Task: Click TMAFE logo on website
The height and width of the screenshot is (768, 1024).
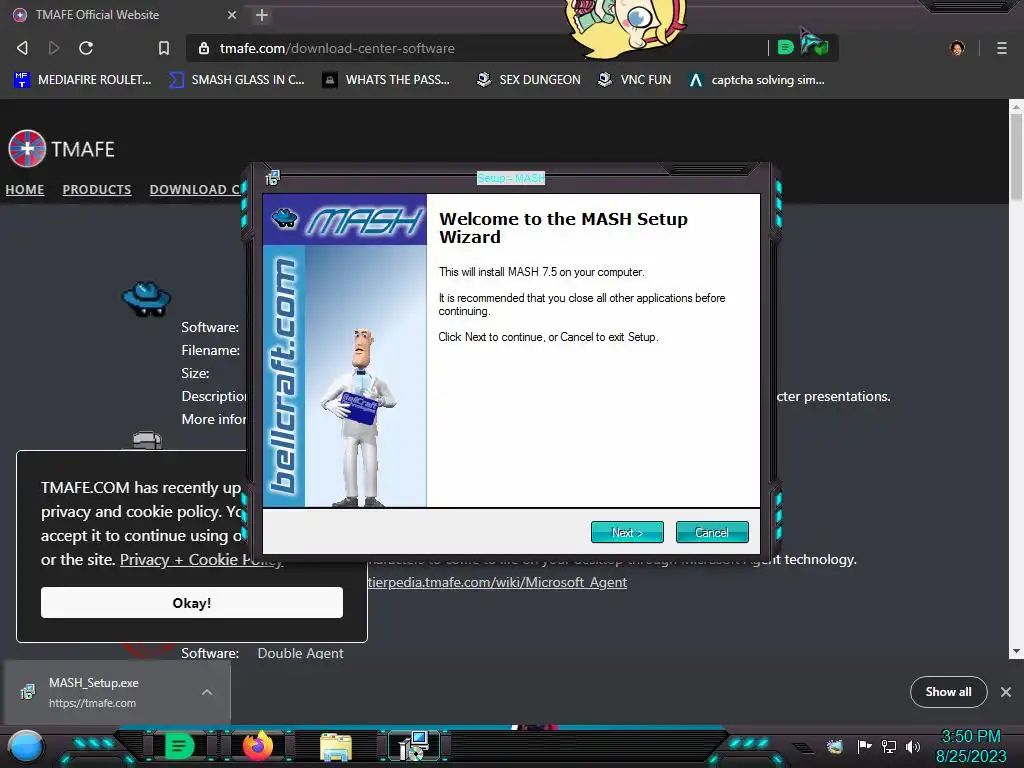Action: click(61, 149)
